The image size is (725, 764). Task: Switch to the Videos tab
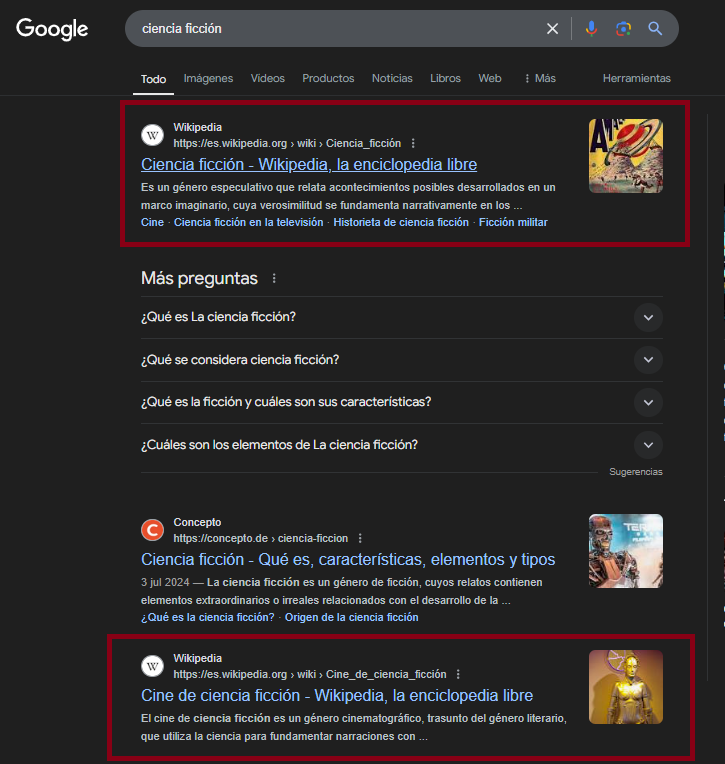pos(267,78)
